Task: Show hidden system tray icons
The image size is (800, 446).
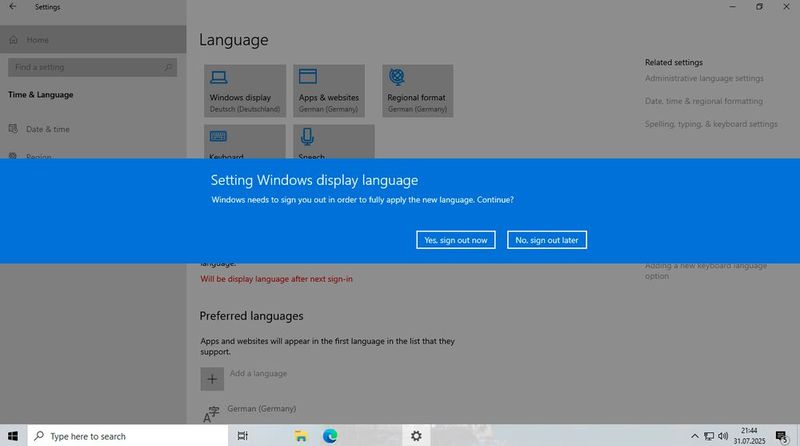Action: [694, 436]
